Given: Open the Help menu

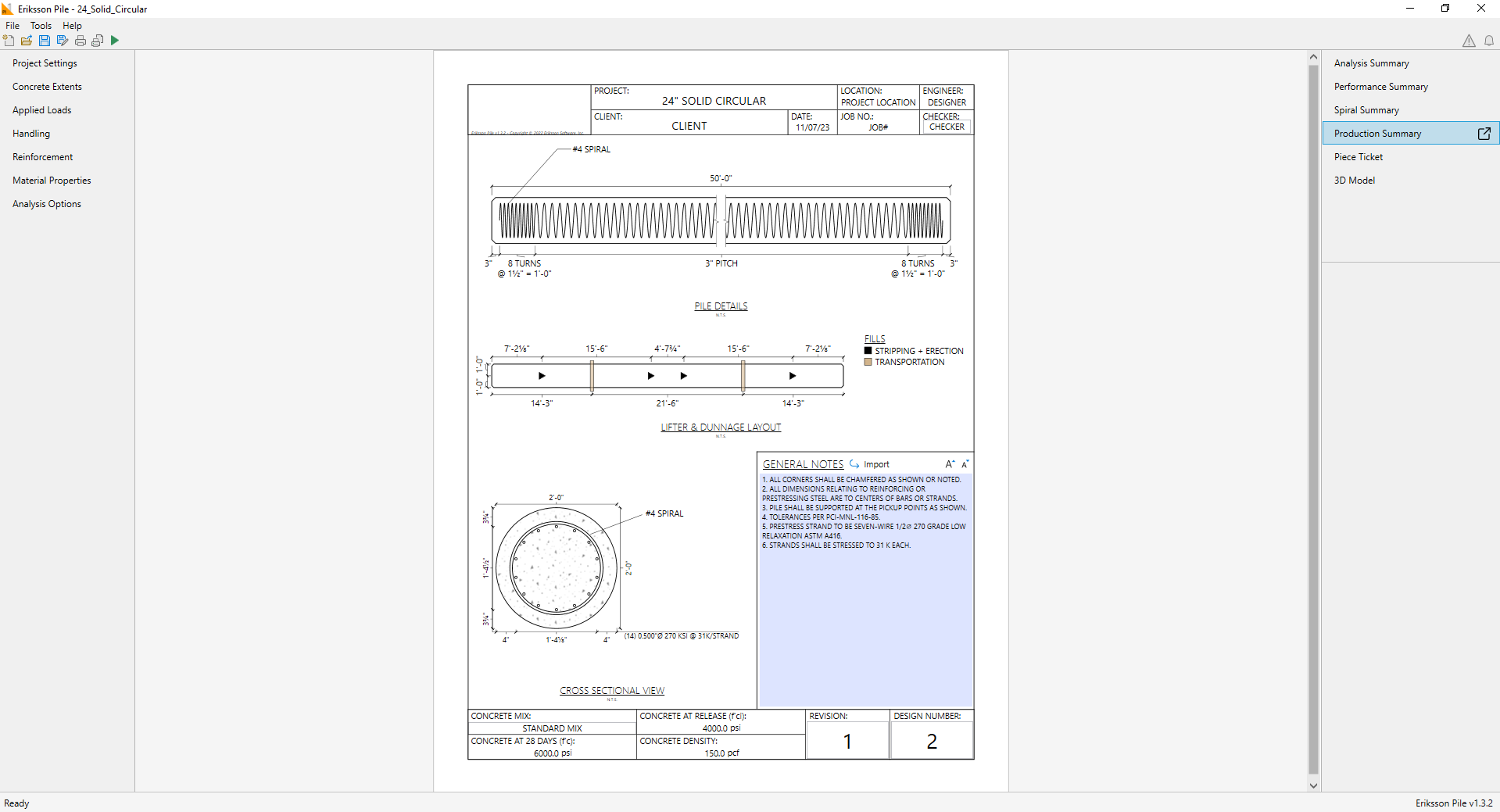Looking at the screenshot, I should (x=72, y=26).
